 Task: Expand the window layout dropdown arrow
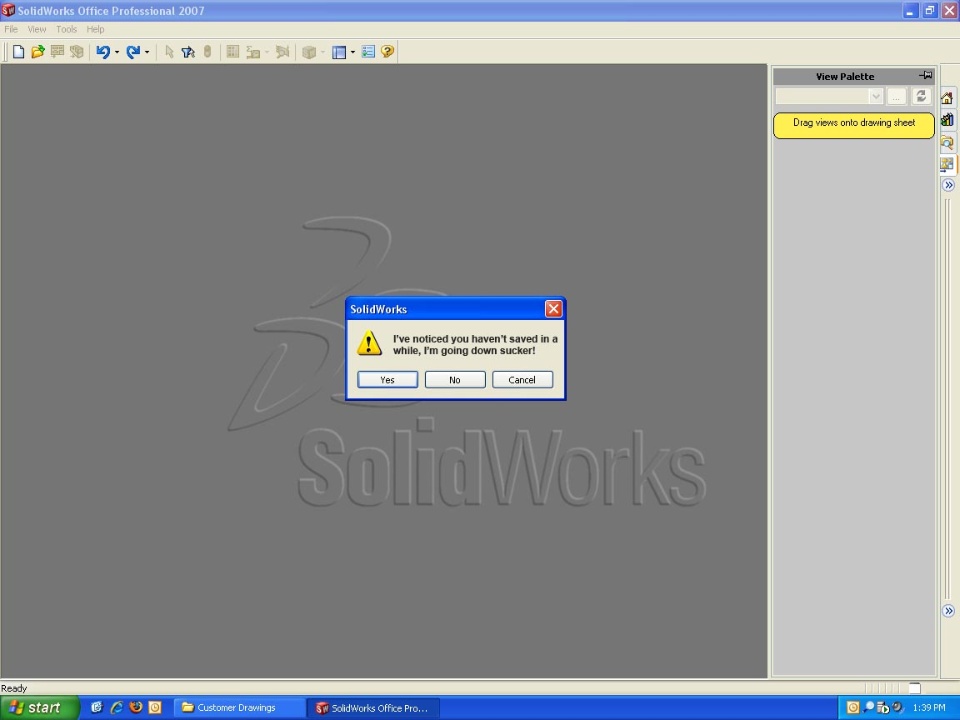[x=353, y=53]
